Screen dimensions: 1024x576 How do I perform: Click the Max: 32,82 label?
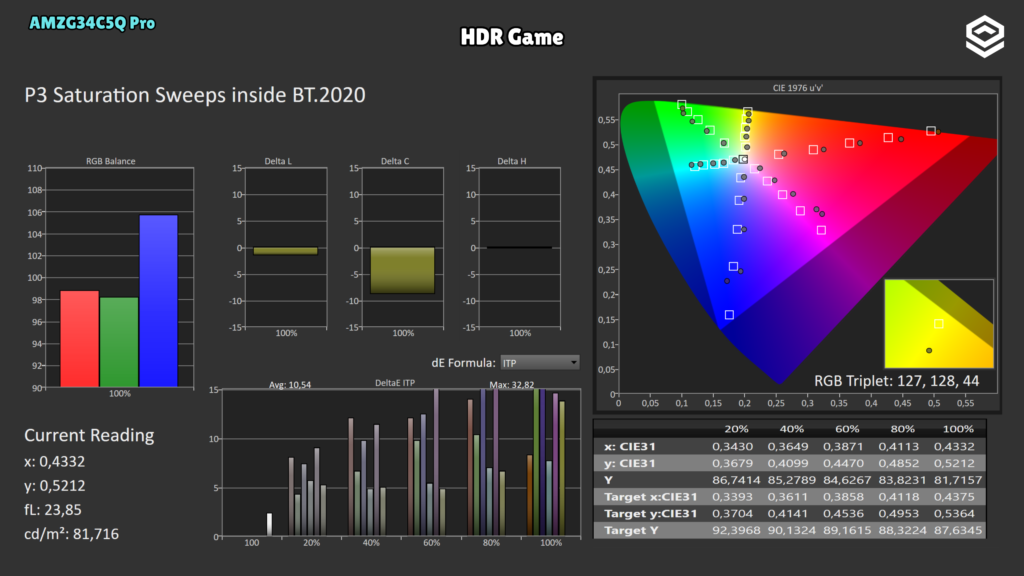pyautogui.click(x=511, y=385)
